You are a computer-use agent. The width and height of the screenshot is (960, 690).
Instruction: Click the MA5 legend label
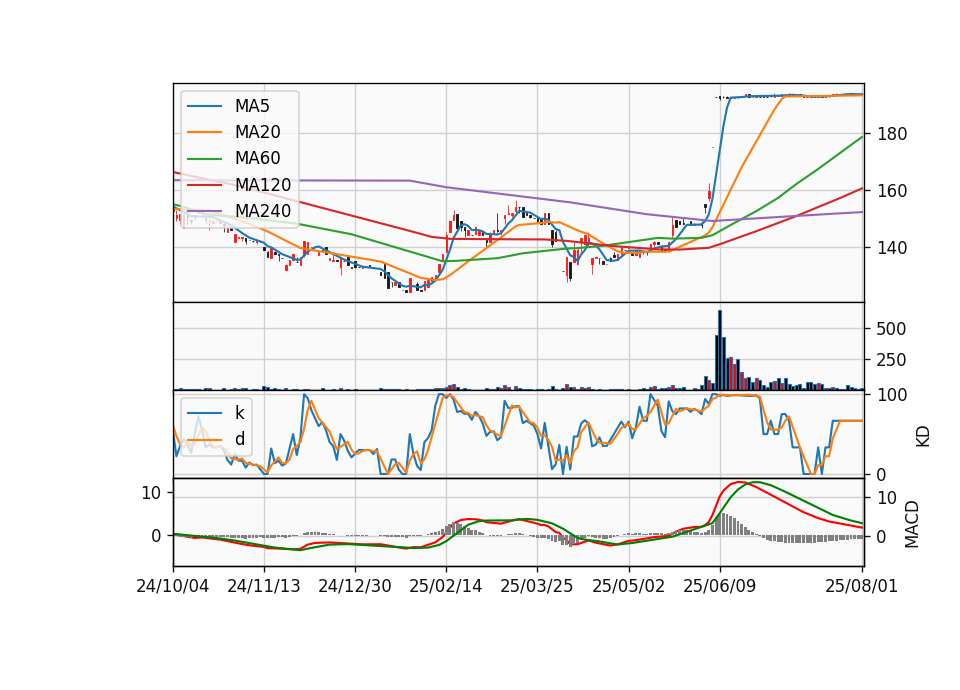coord(252,106)
